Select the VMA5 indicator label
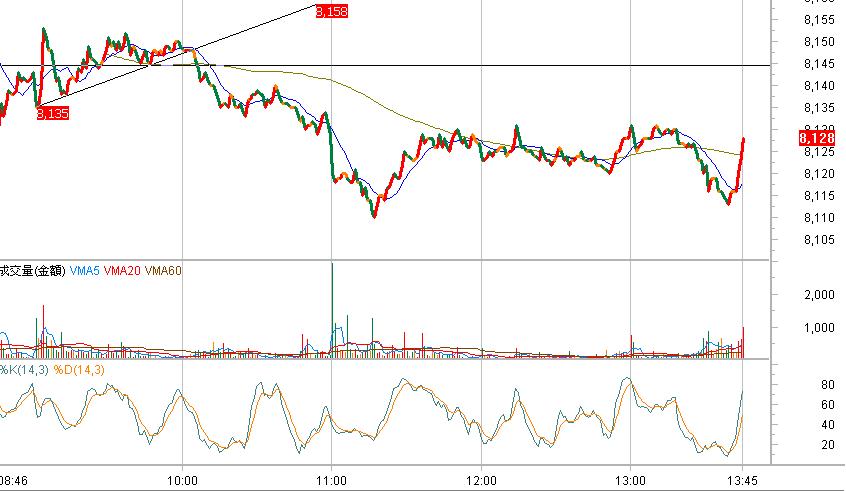The image size is (846, 491). (85, 270)
